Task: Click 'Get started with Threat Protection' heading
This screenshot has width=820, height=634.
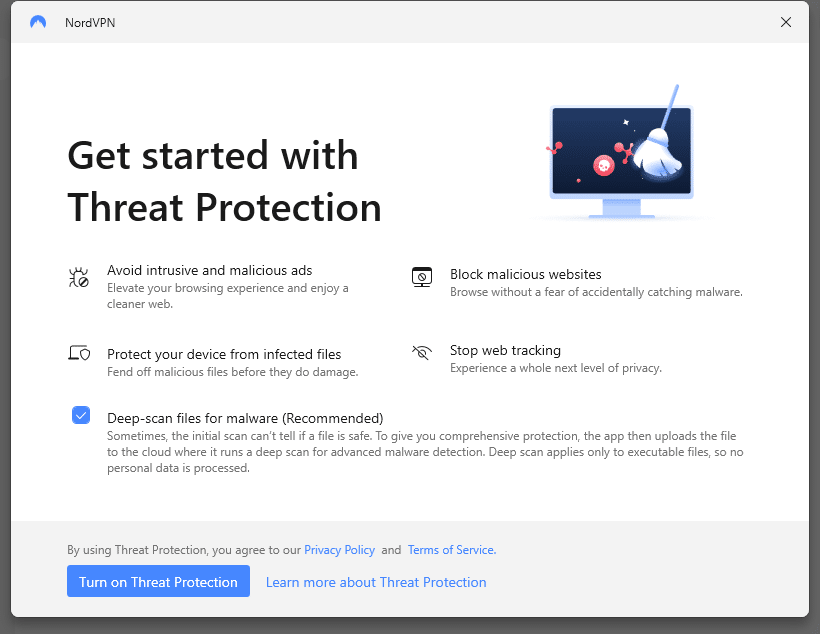Action: (225, 181)
